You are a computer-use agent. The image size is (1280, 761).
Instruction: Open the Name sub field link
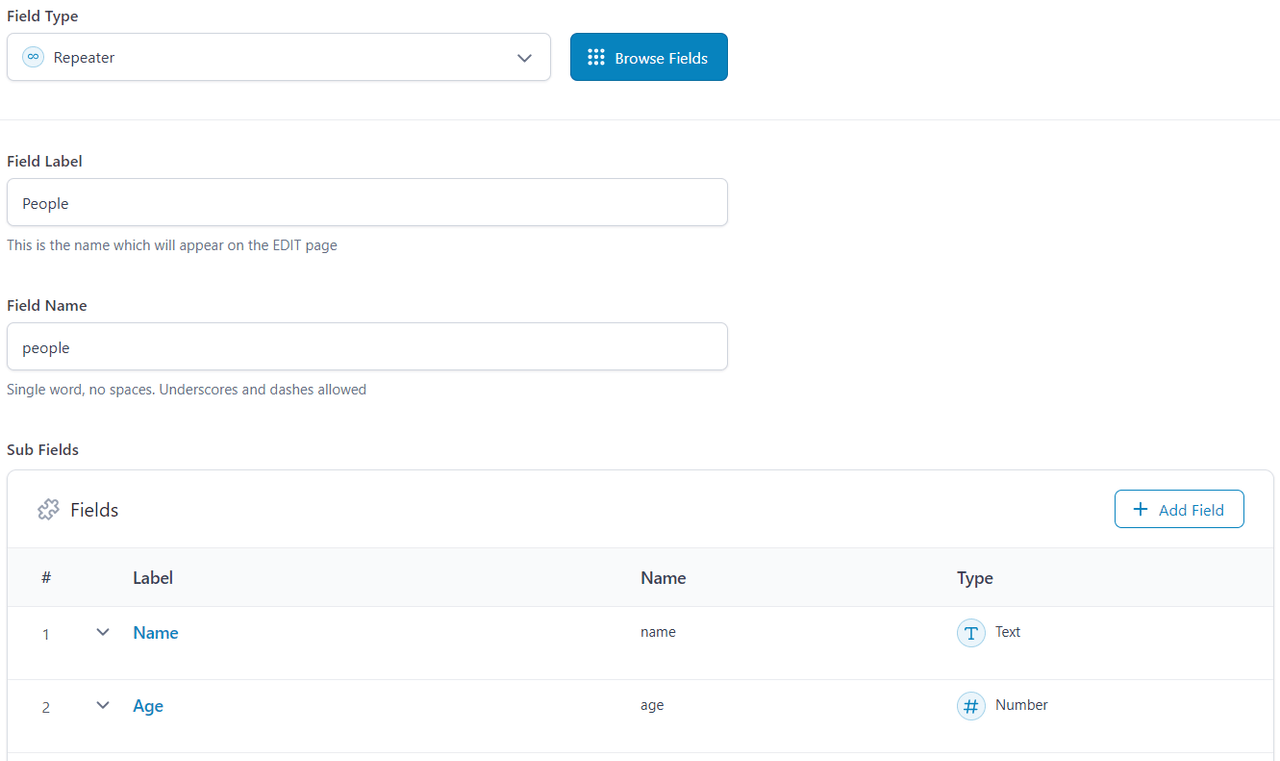pyautogui.click(x=155, y=633)
